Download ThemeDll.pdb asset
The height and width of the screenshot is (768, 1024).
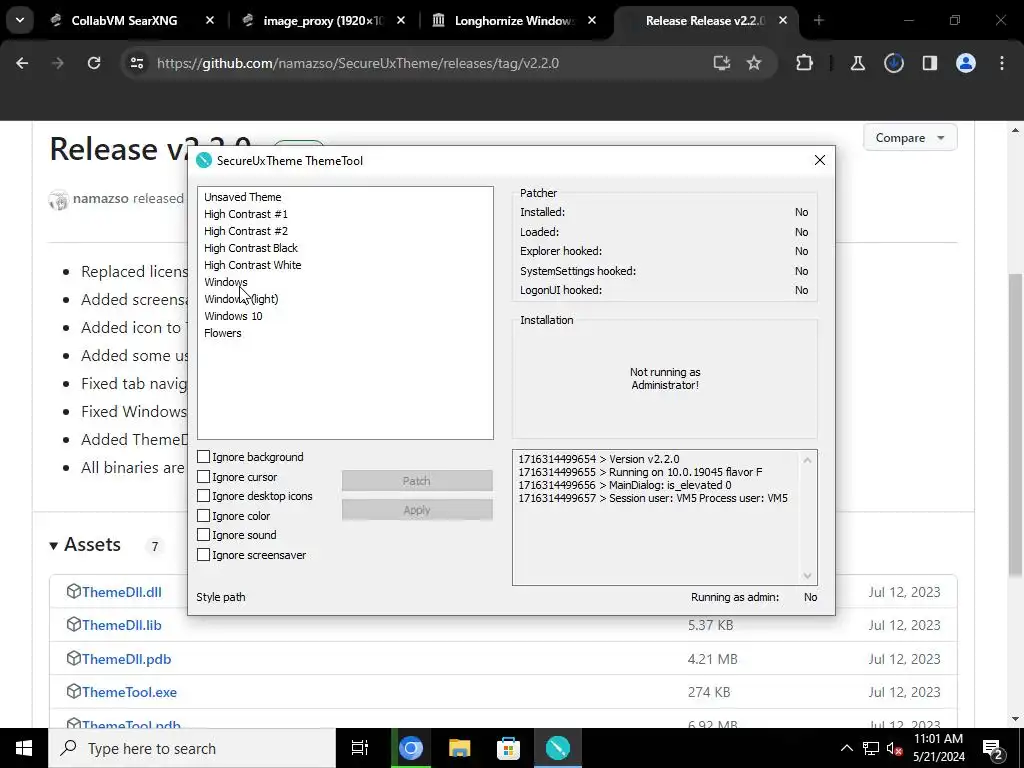tap(126, 659)
